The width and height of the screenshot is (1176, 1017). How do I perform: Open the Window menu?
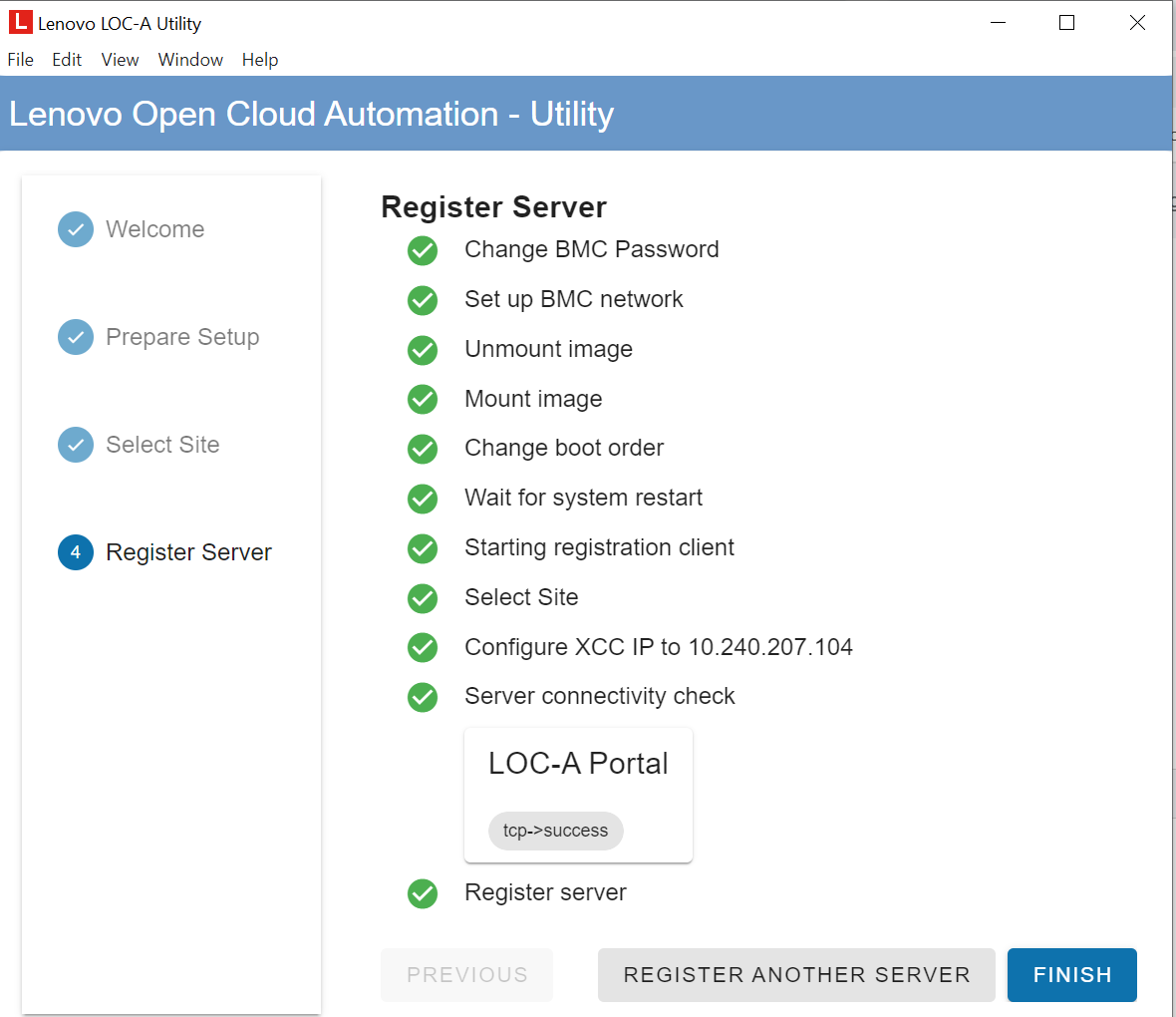[x=190, y=59]
